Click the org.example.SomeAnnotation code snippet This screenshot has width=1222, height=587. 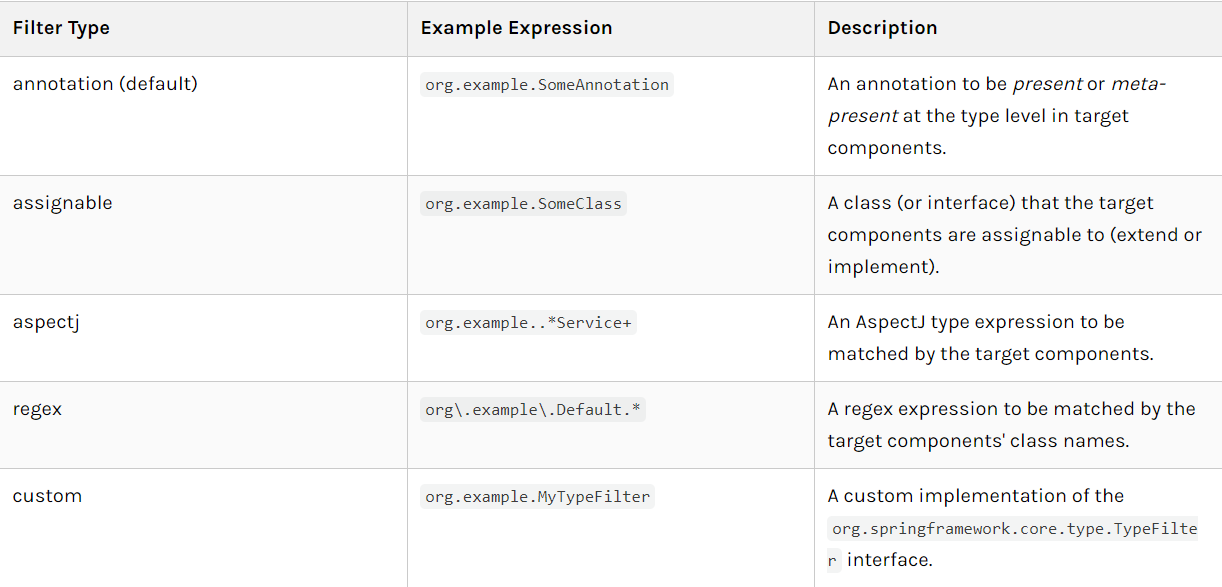click(x=547, y=85)
